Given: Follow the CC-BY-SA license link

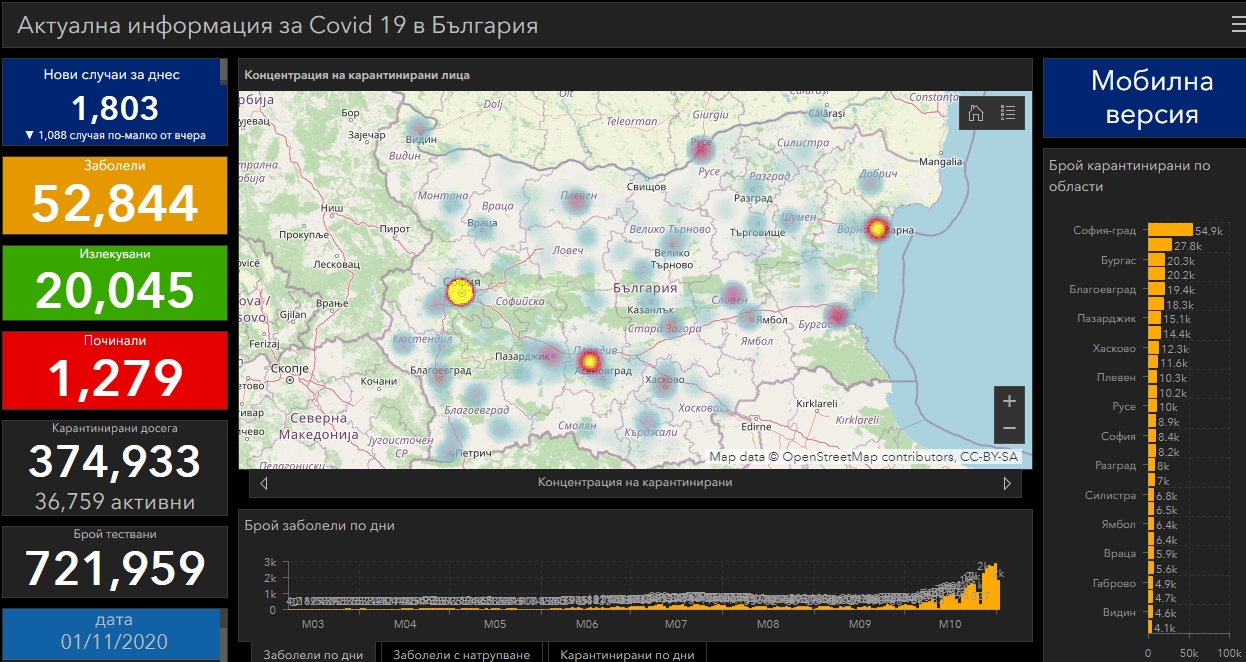Looking at the screenshot, I should (988, 457).
